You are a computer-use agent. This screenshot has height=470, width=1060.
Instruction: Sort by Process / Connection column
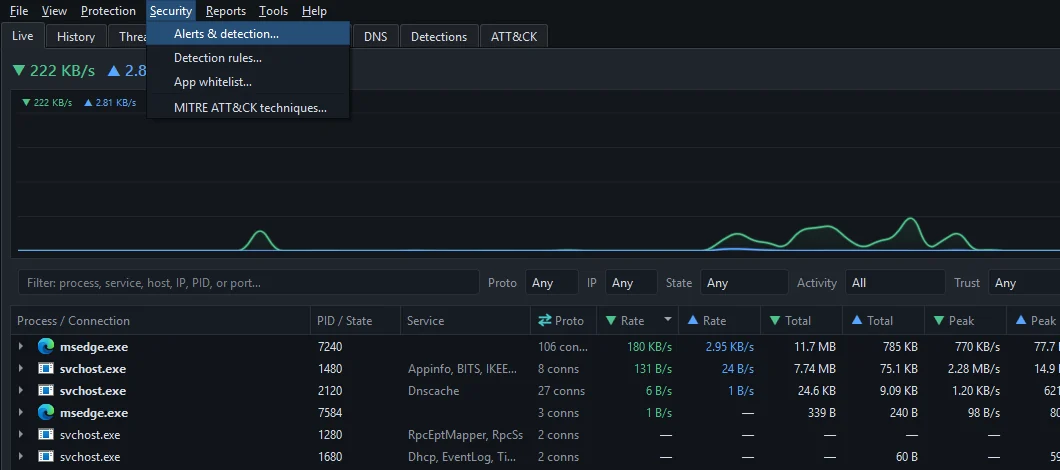point(161,321)
